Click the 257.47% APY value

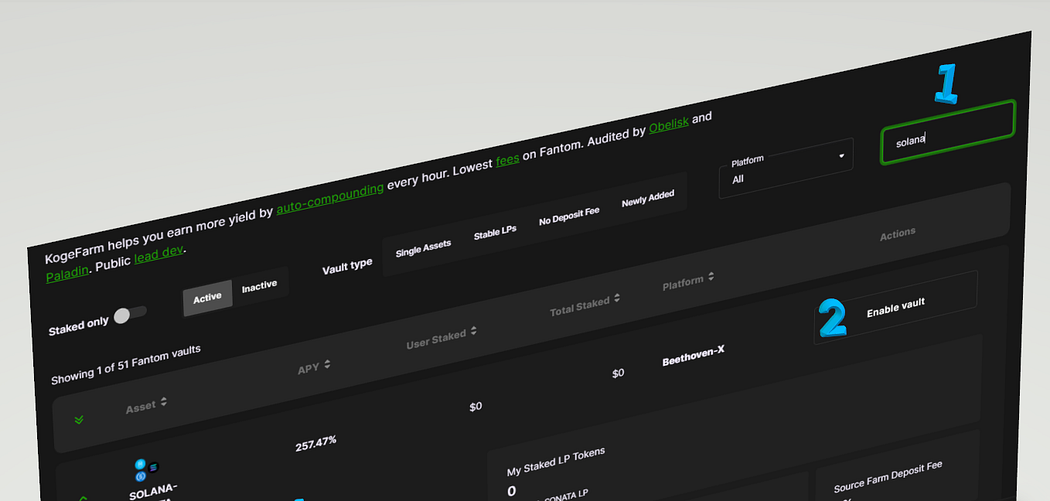point(315,443)
